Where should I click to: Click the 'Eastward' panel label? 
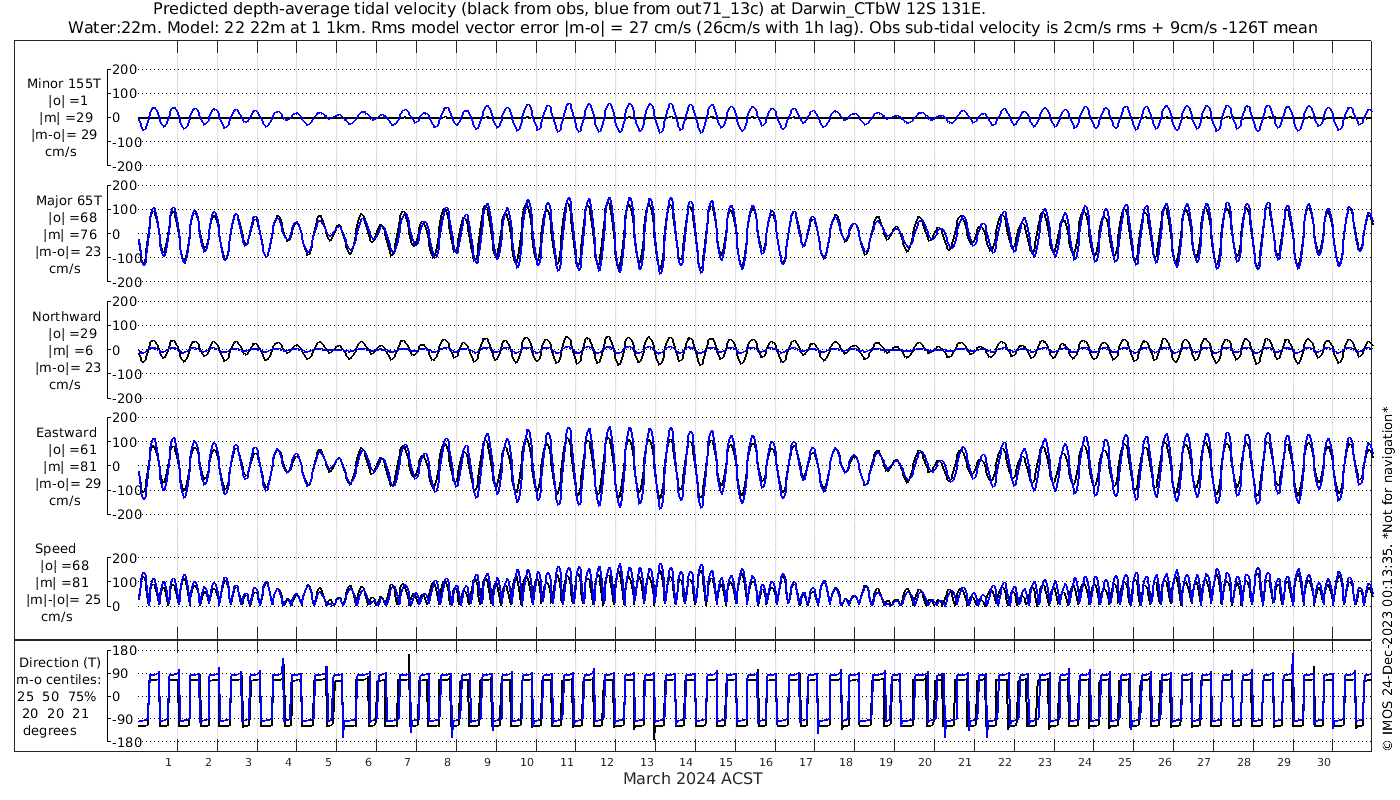[x=66, y=433]
